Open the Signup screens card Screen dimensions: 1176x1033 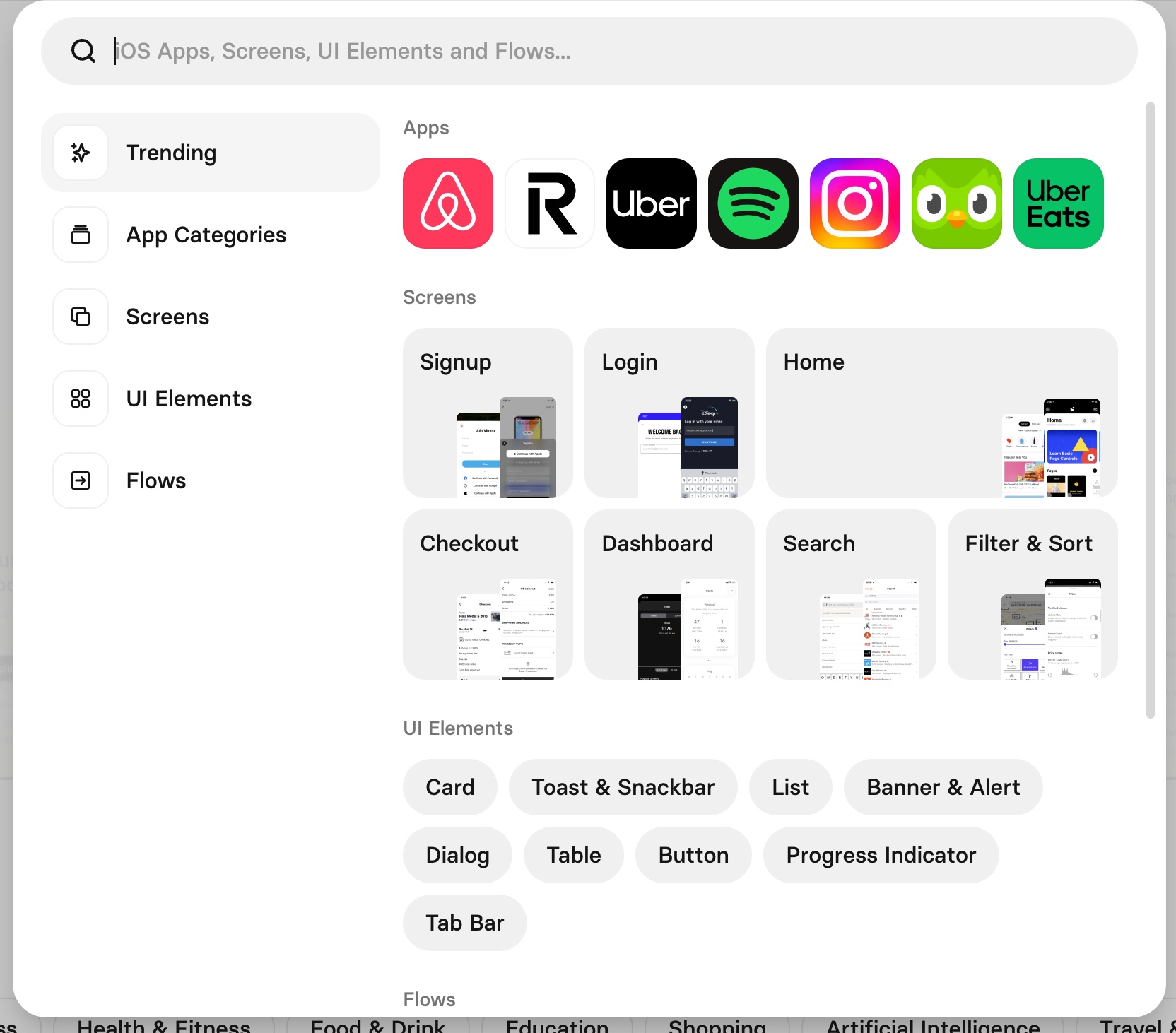[x=488, y=413]
